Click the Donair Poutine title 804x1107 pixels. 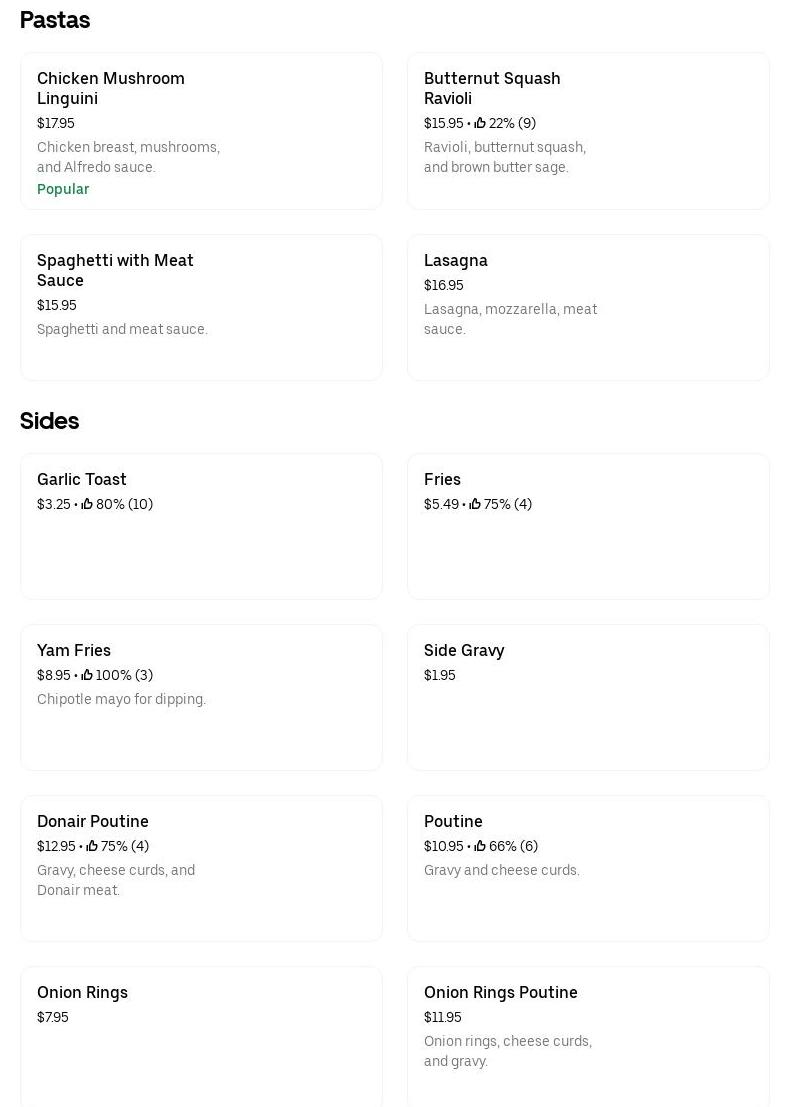click(93, 822)
